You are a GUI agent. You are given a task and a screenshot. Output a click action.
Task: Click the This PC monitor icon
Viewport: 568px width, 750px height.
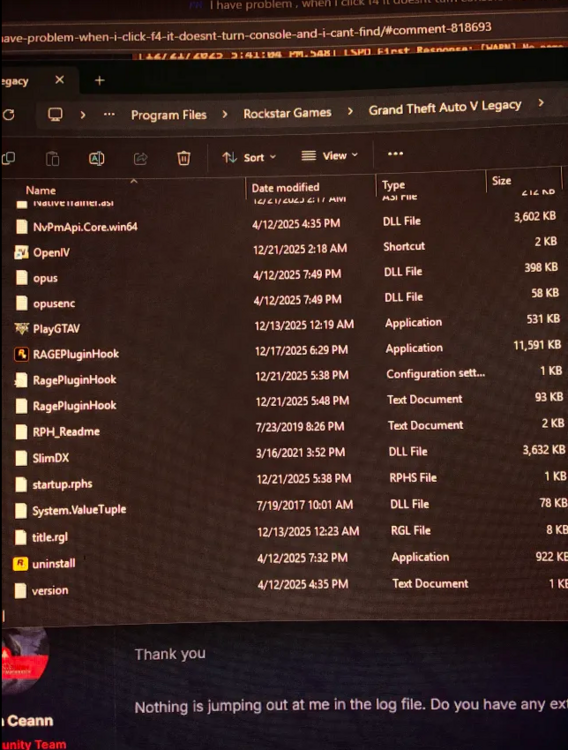[x=55, y=114]
